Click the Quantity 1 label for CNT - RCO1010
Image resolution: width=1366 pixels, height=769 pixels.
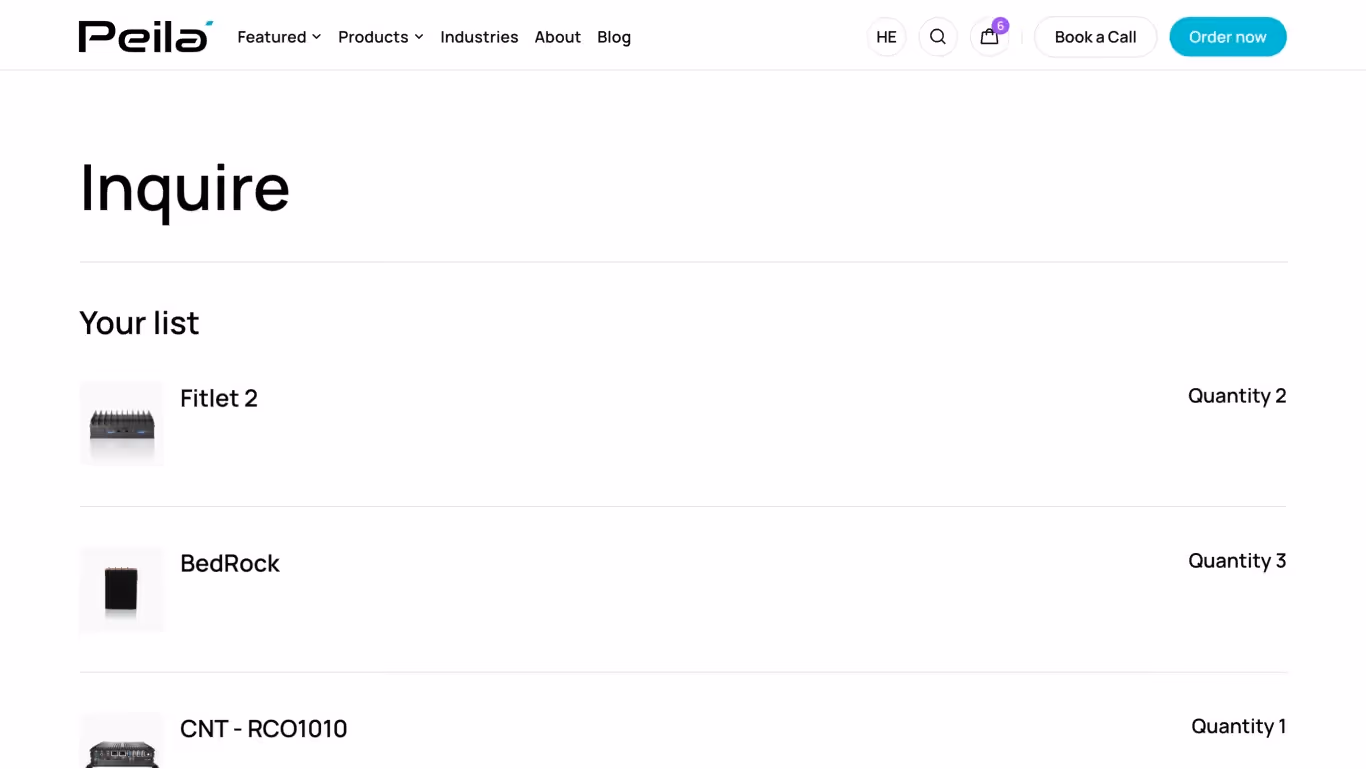1239,726
